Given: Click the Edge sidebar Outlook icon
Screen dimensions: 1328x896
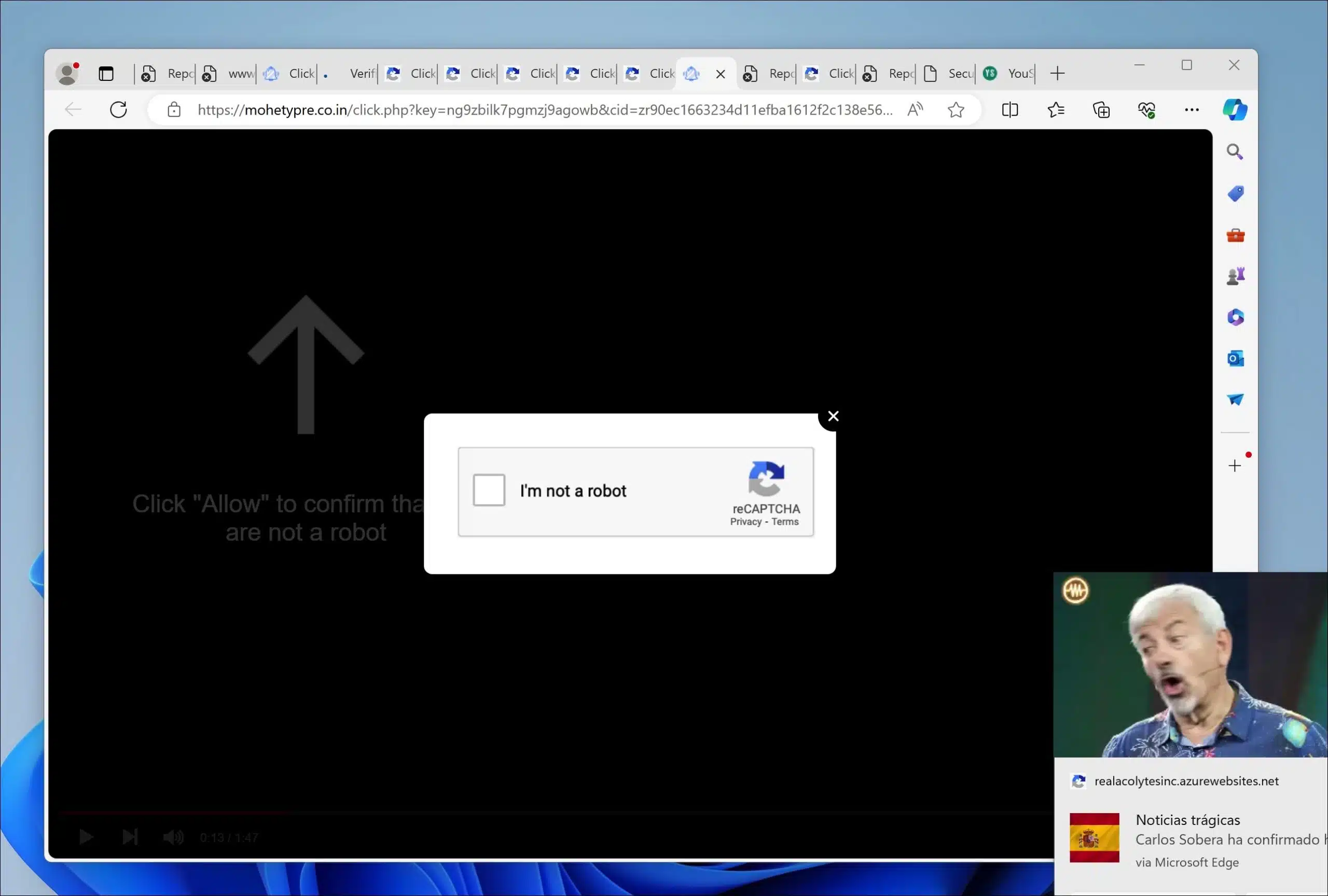Looking at the screenshot, I should tap(1235, 358).
